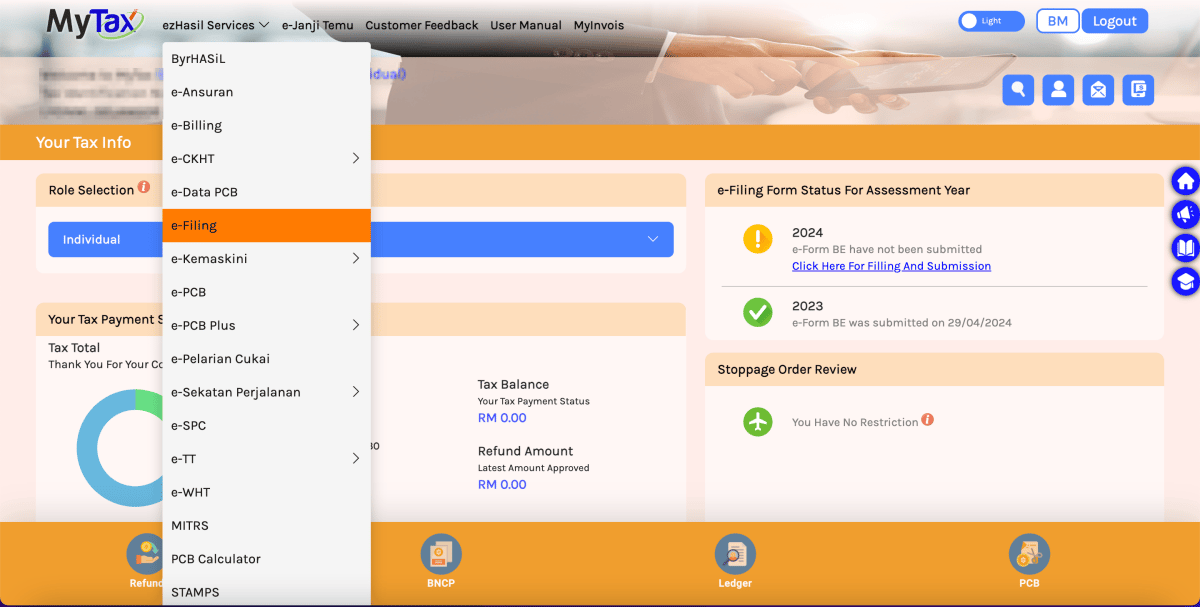Screen dimensions: 1200x607
Task: Open the Ledger icon in bottom bar
Action: coord(735,555)
